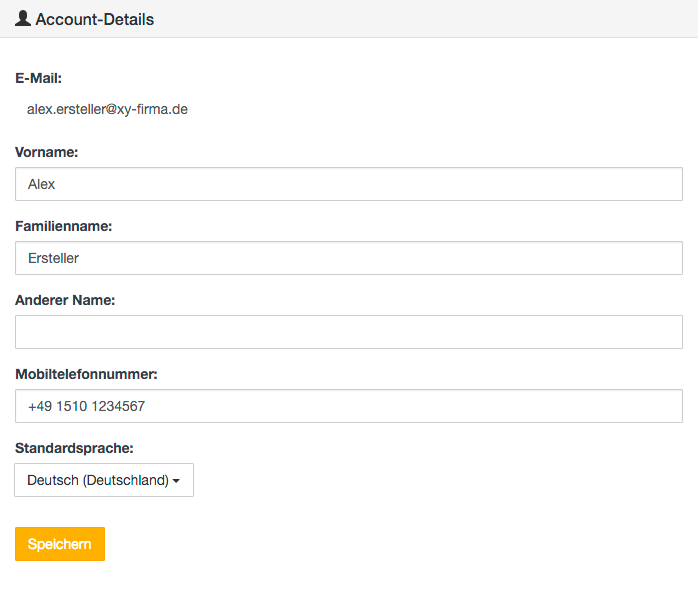
Task: Select the email text alex.ersteller@xy-firma.de
Action: point(107,109)
